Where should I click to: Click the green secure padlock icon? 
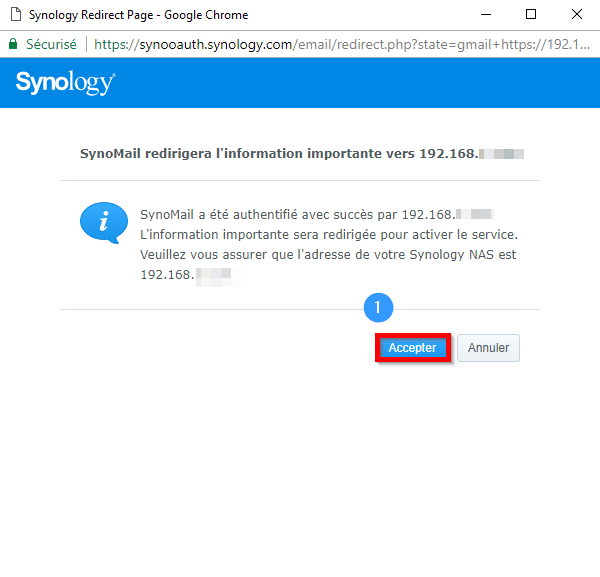click(x=13, y=44)
